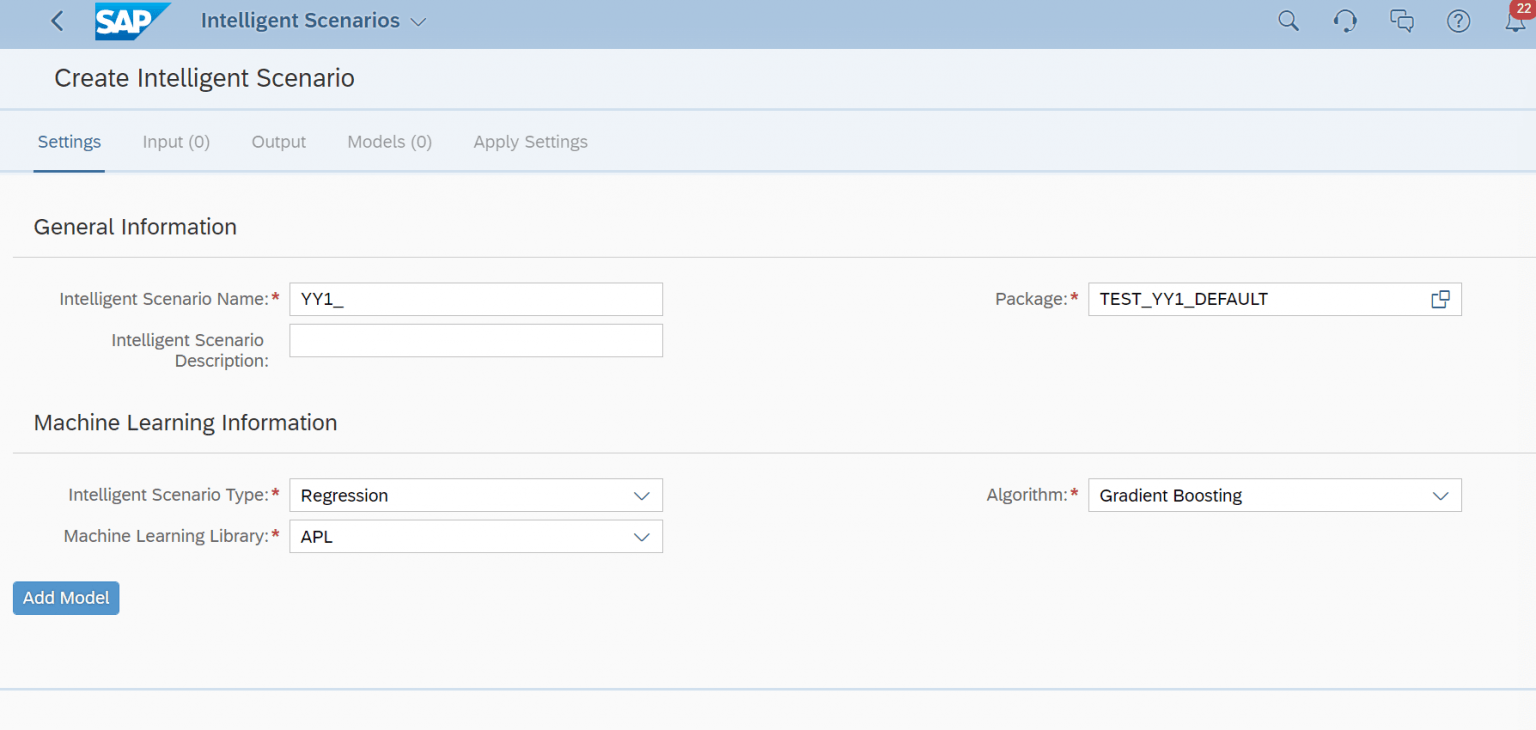Select the Apply Settings tab

click(x=530, y=141)
